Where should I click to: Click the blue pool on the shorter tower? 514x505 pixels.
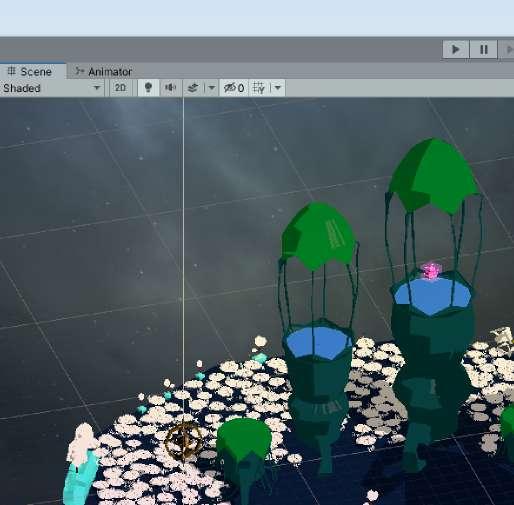[318, 343]
